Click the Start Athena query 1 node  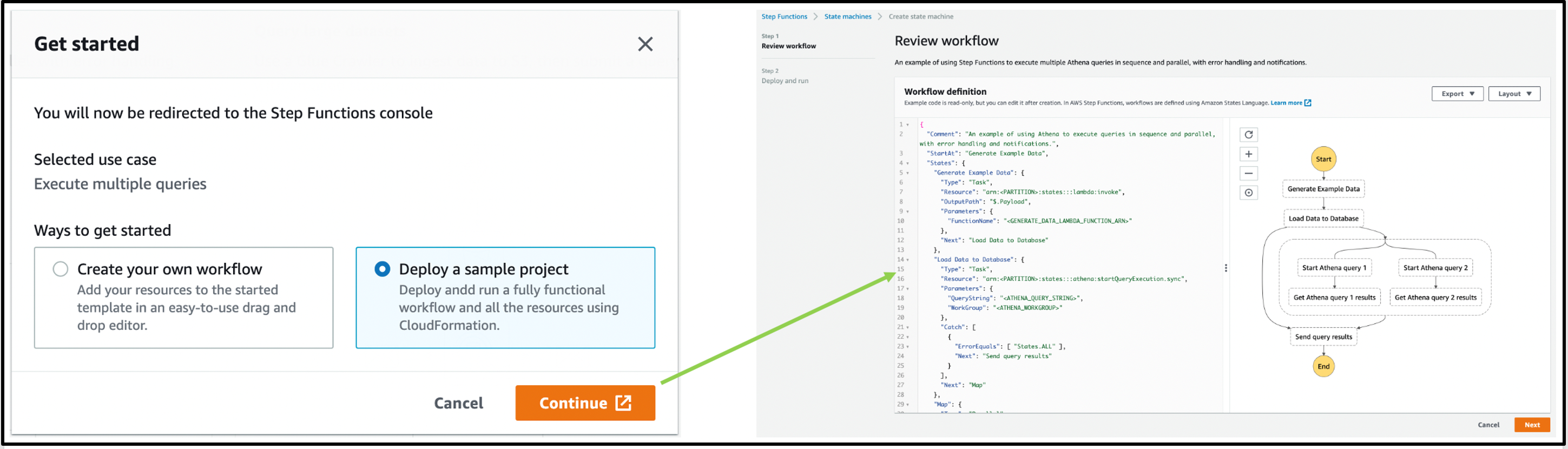pyautogui.click(x=1334, y=268)
